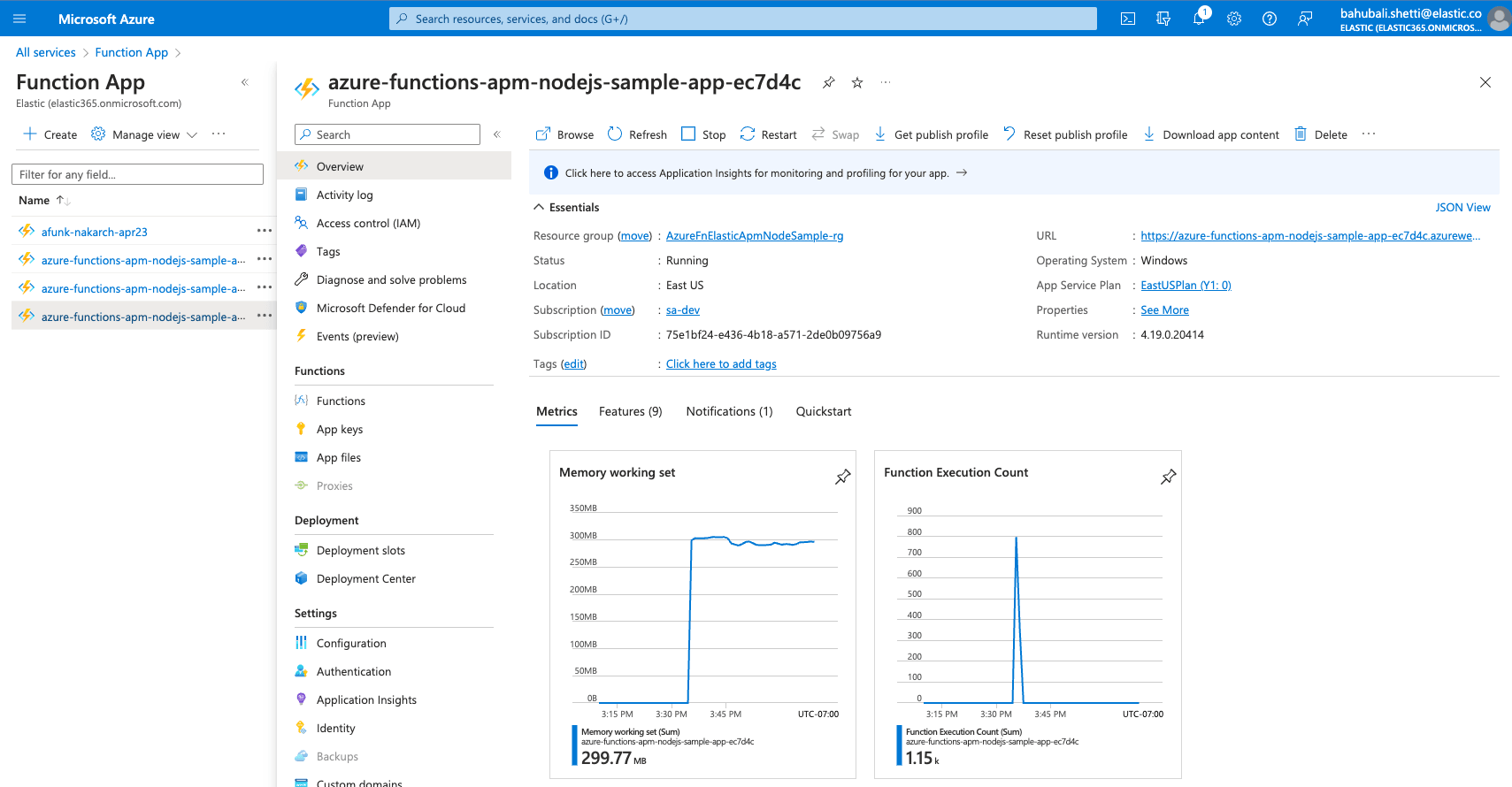Open the hamburger portal menu
This screenshot has height=787, width=1512.
19,19
